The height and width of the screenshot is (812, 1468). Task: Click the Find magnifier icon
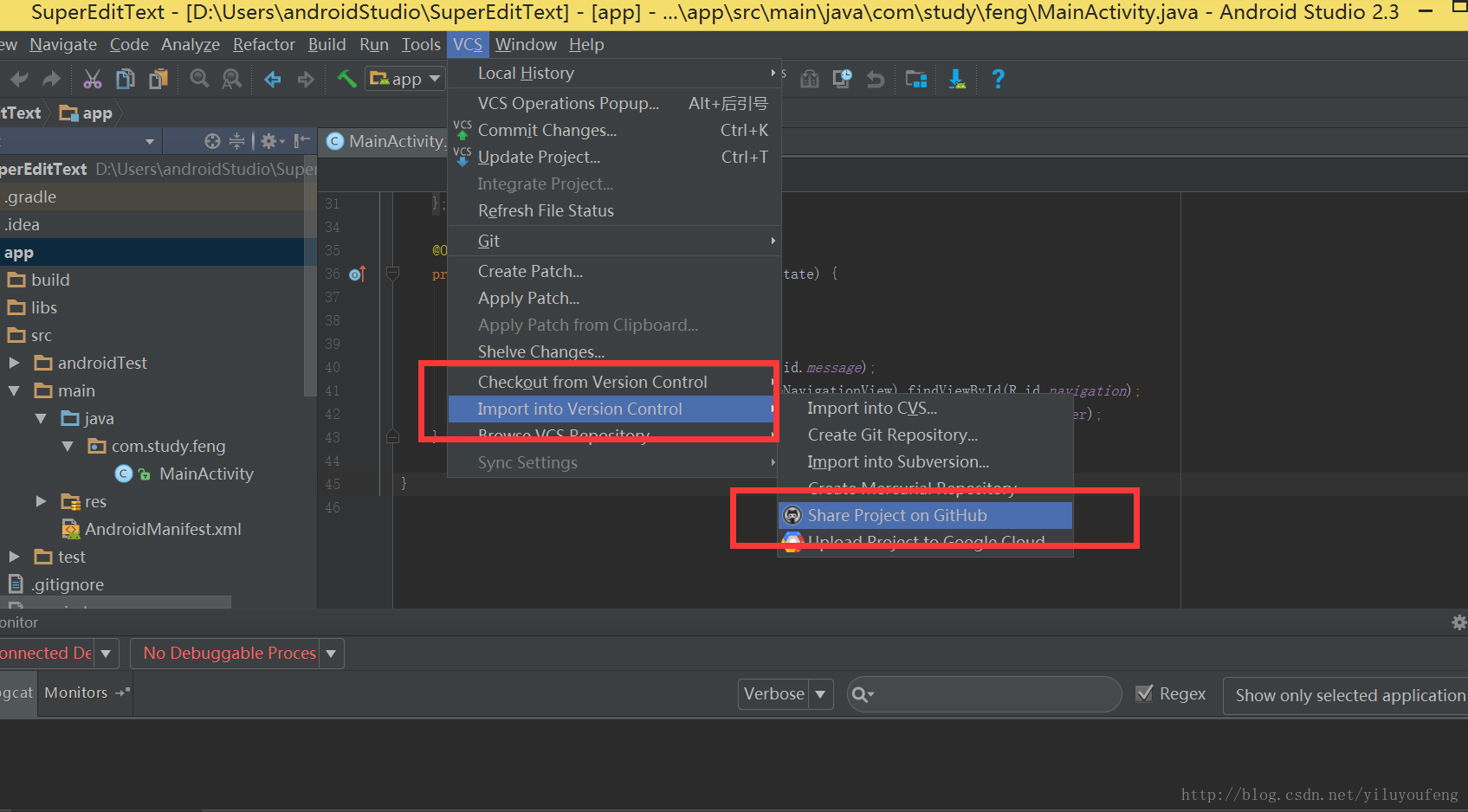[x=199, y=80]
